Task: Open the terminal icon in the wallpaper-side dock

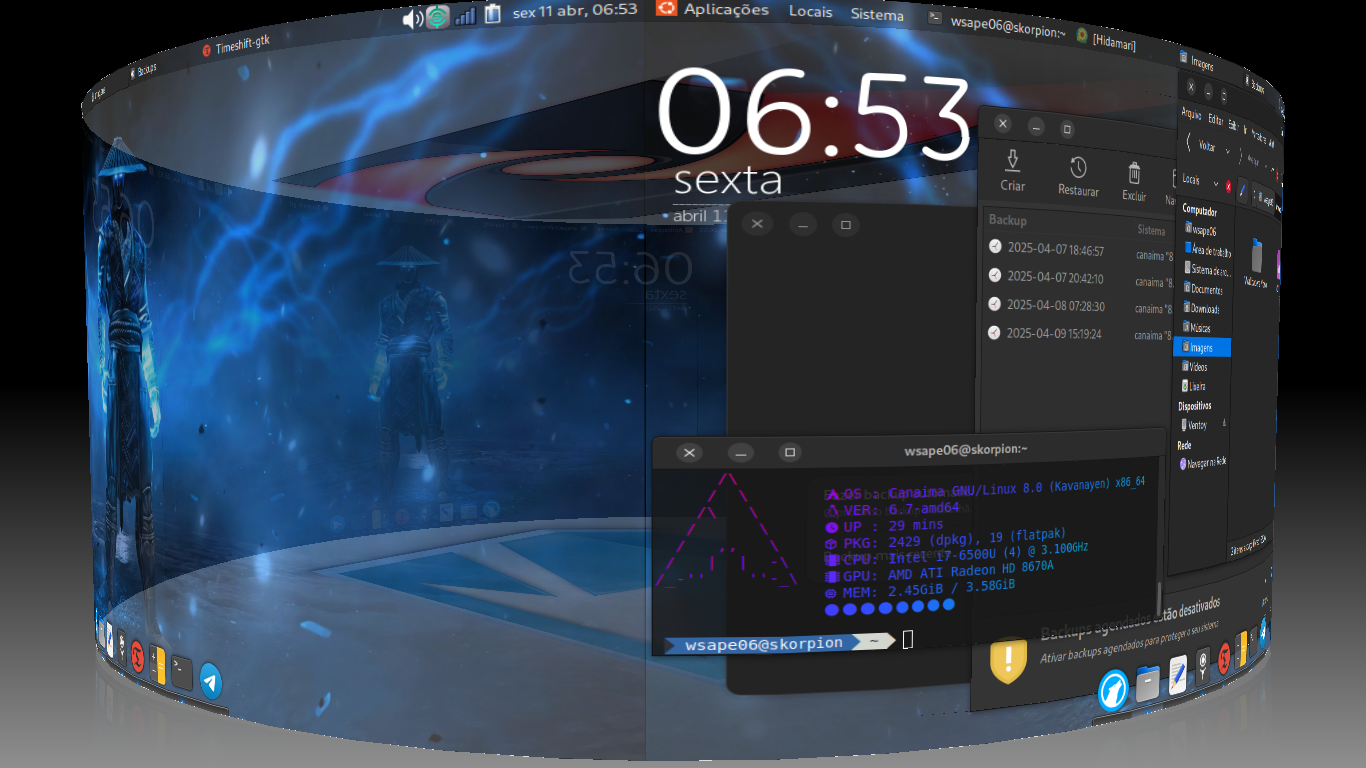Action: point(181,671)
